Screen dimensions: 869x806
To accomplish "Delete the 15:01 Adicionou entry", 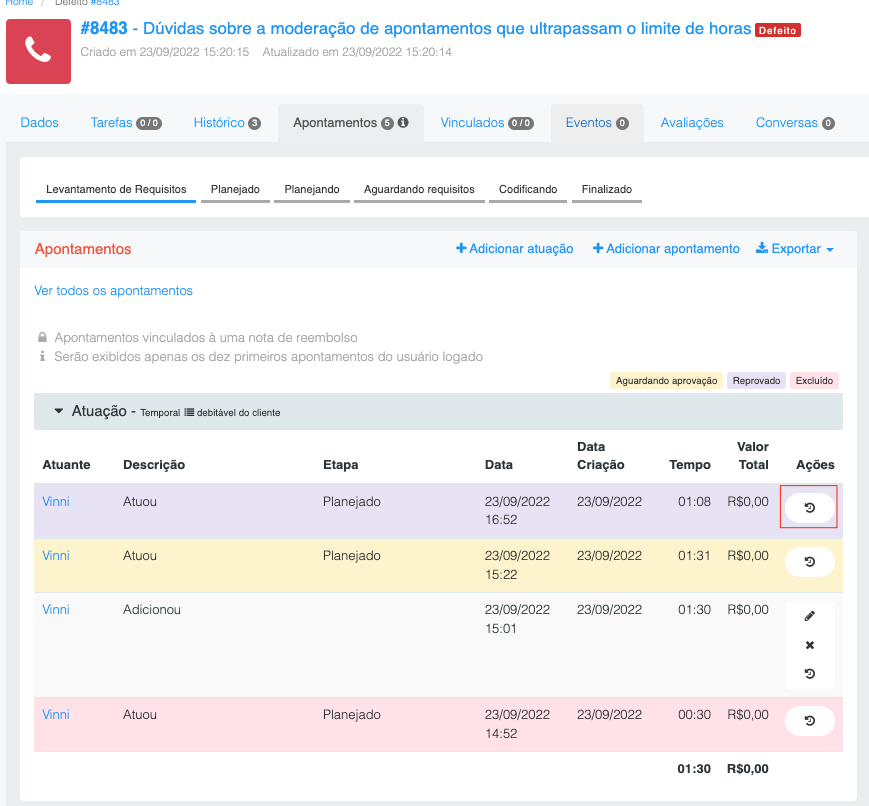I will click(x=810, y=645).
